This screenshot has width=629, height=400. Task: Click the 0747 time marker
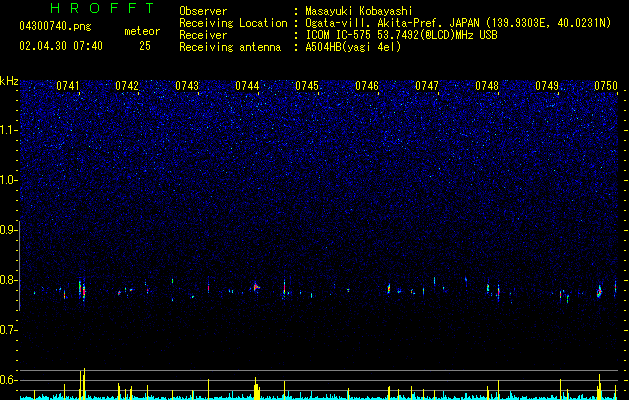click(427, 86)
